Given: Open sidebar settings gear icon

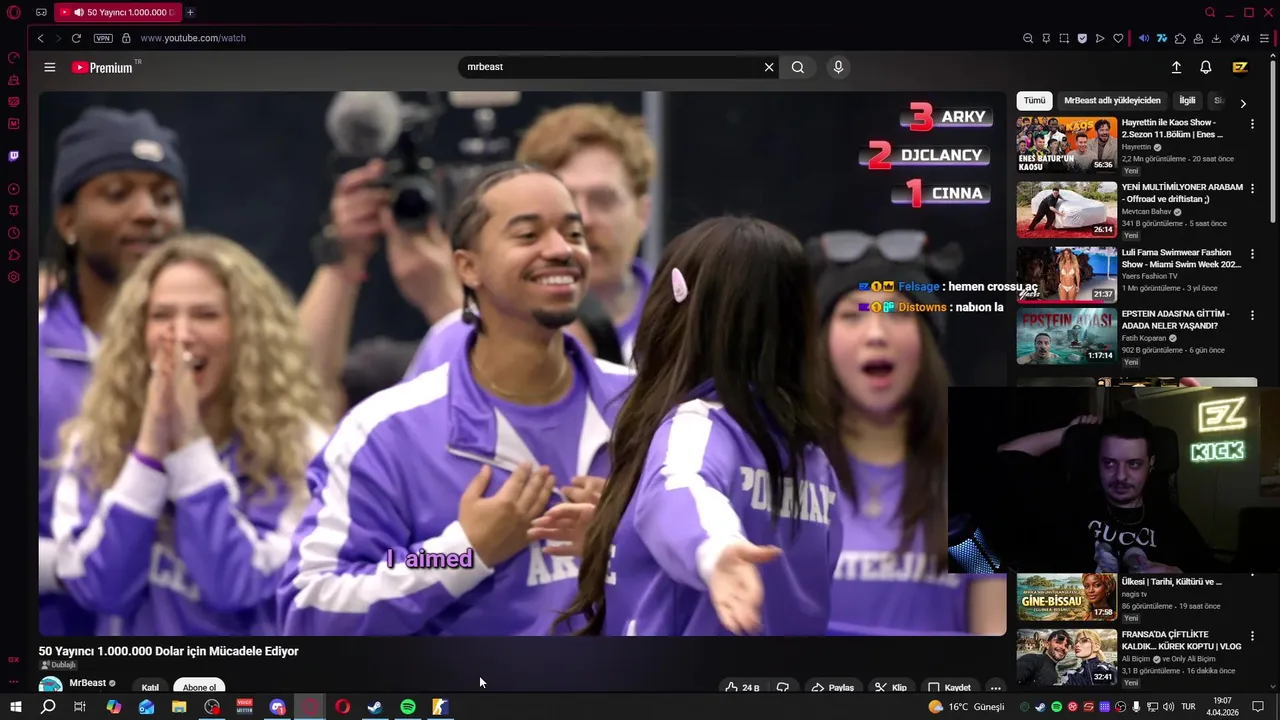Looking at the screenshot, I should 14,277.
